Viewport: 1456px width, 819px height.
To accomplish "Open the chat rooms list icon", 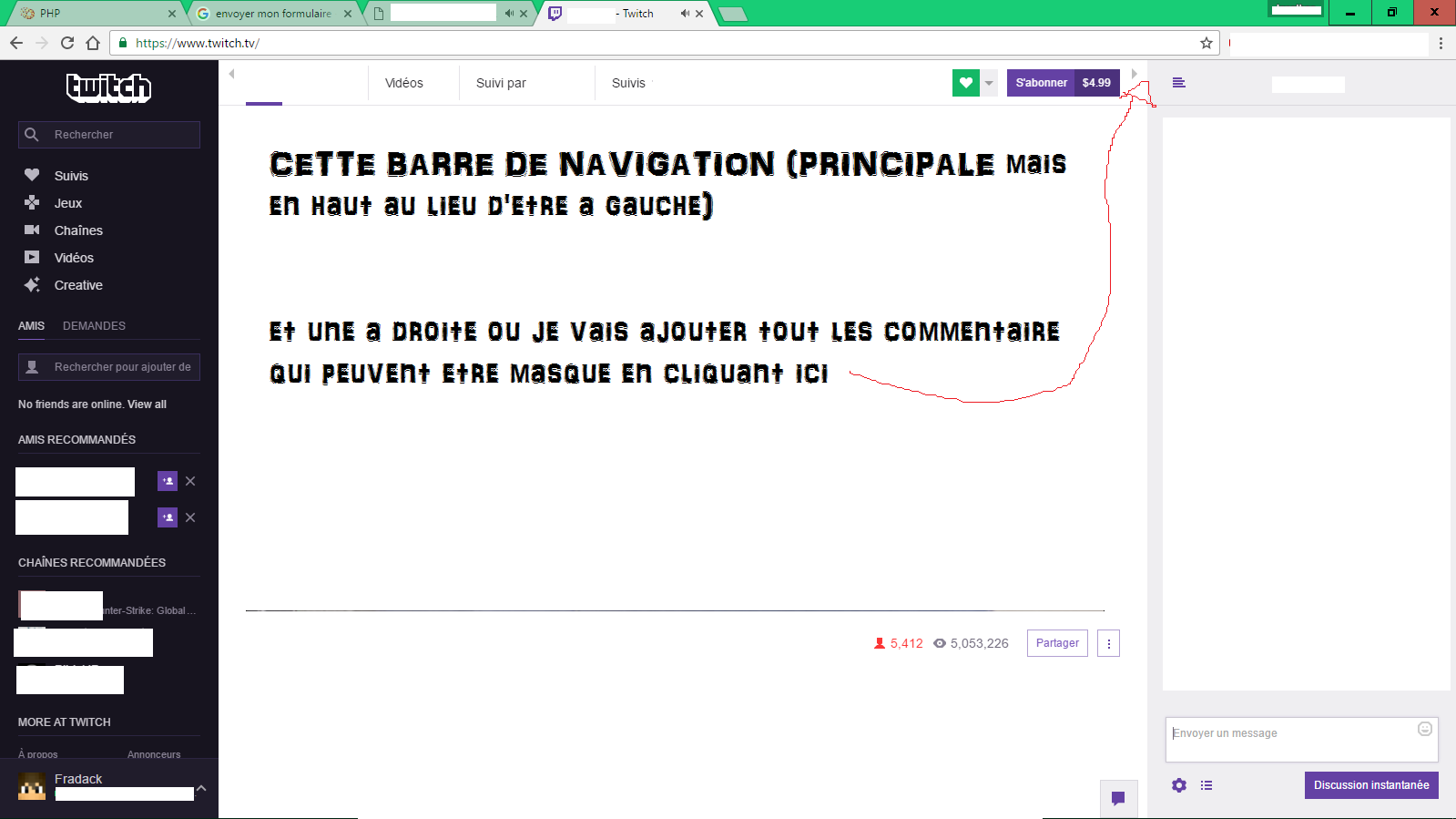I will (1178, 83).
